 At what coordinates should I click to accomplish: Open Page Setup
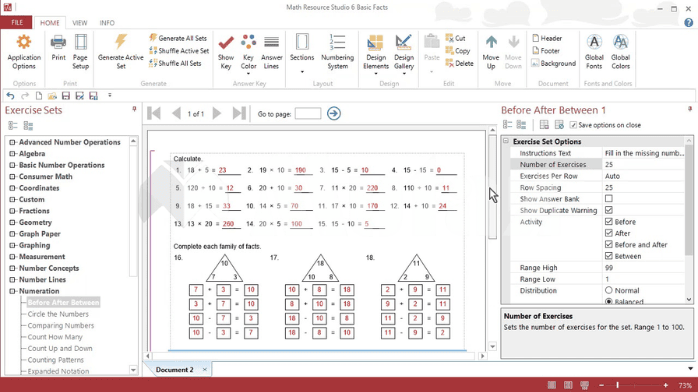(80, 52)
